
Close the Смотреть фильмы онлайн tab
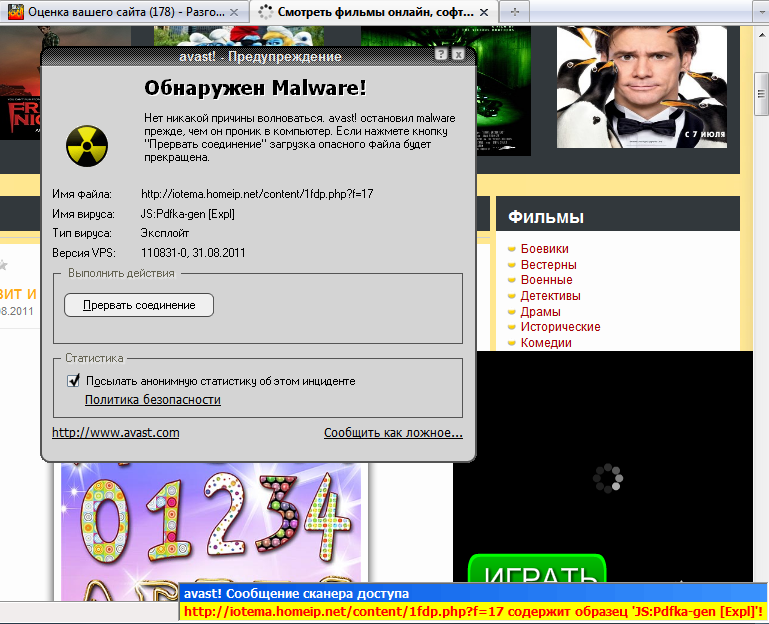click(x=484, y=12)
